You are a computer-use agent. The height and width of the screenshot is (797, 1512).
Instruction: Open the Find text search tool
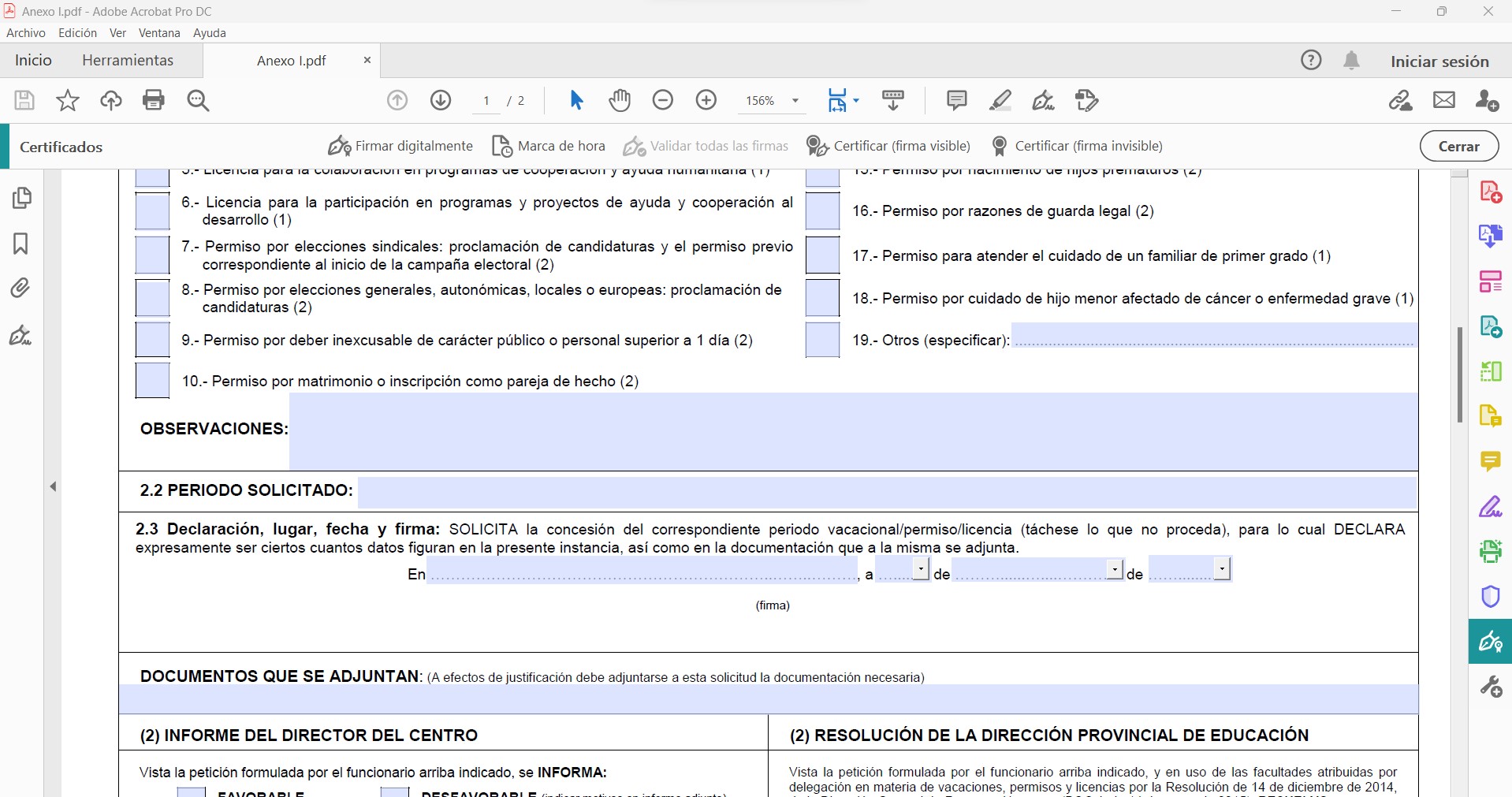click(198, 100)
